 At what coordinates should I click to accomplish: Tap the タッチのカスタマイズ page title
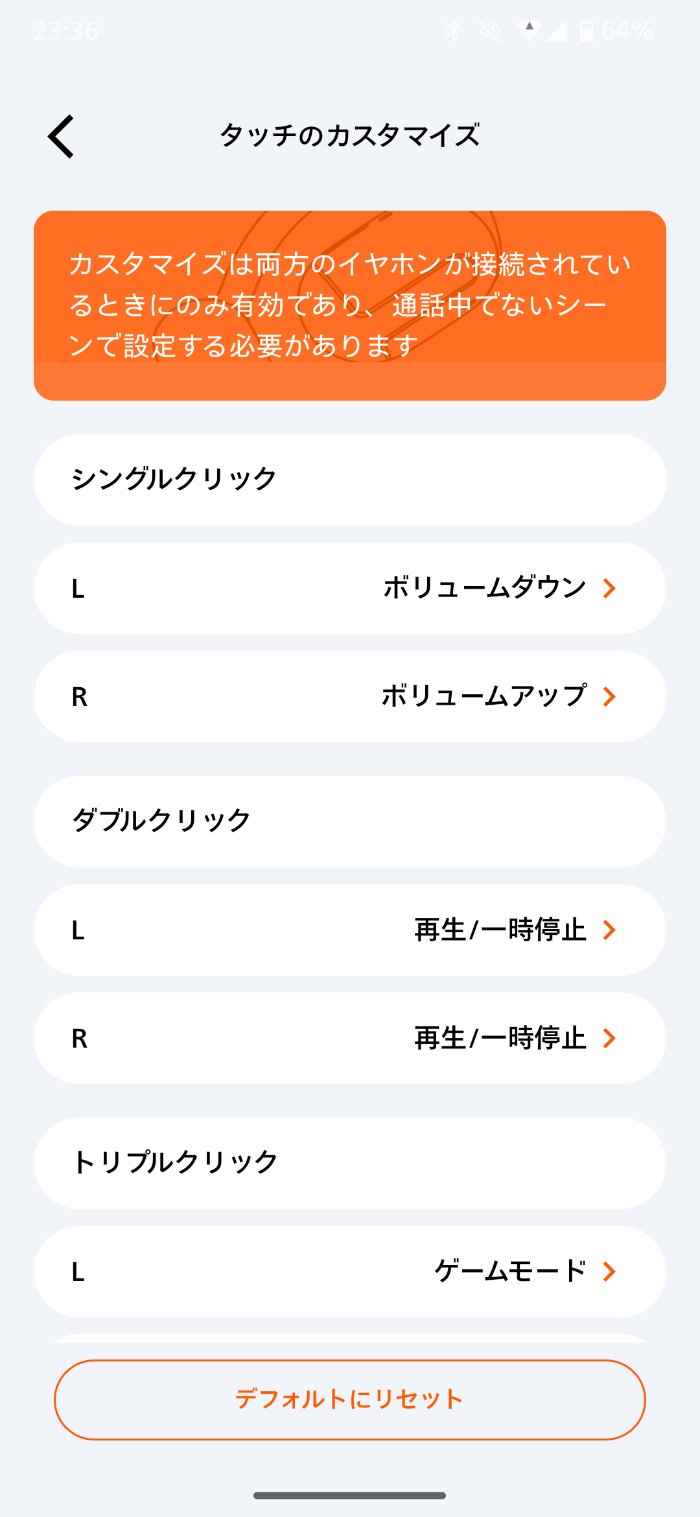click(x=350, y=135)
